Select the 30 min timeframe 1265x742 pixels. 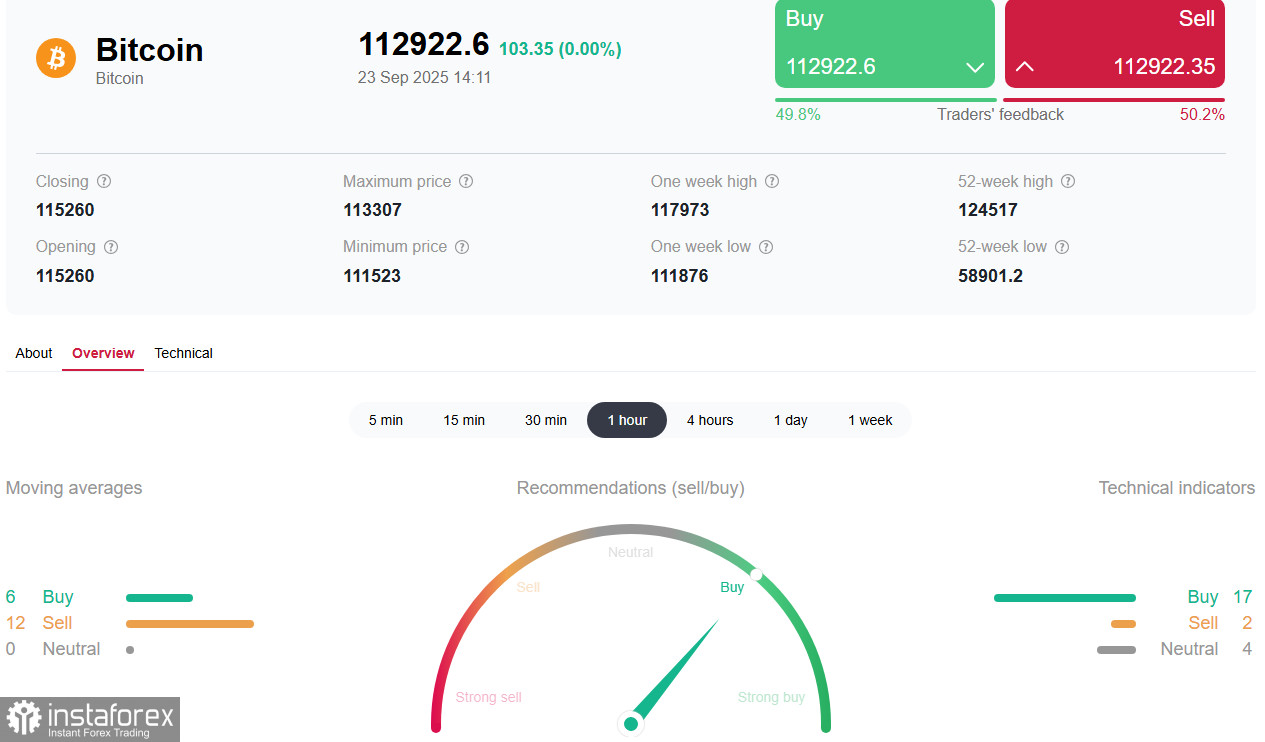[546, 420]
